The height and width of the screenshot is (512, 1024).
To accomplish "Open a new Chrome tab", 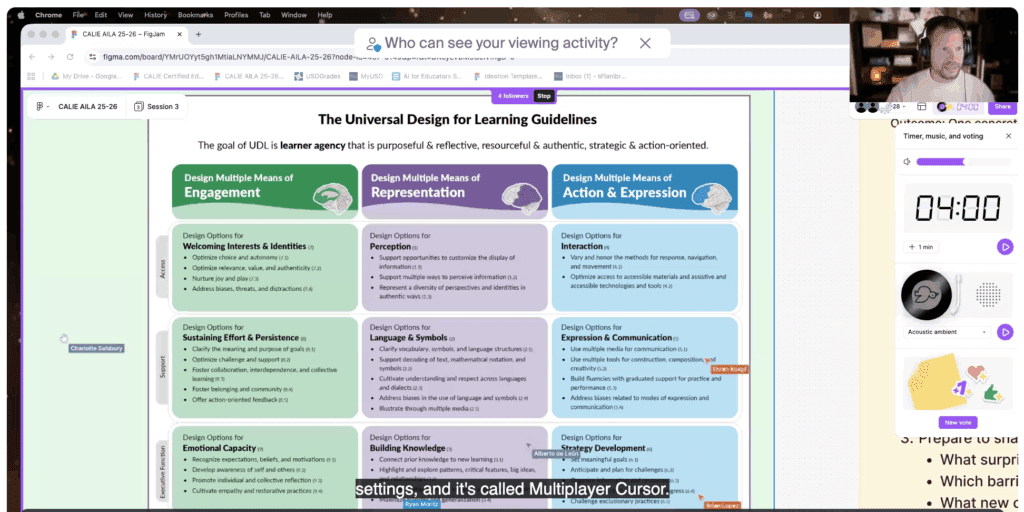I will click(198, 34).
